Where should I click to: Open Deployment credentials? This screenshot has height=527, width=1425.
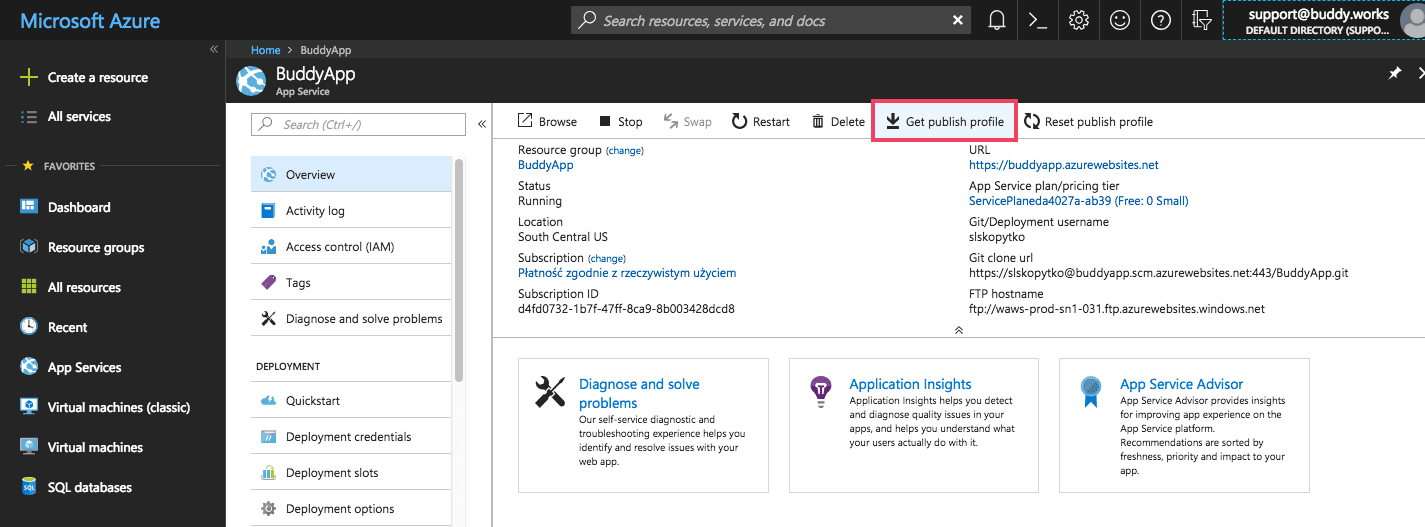[351, 436]
